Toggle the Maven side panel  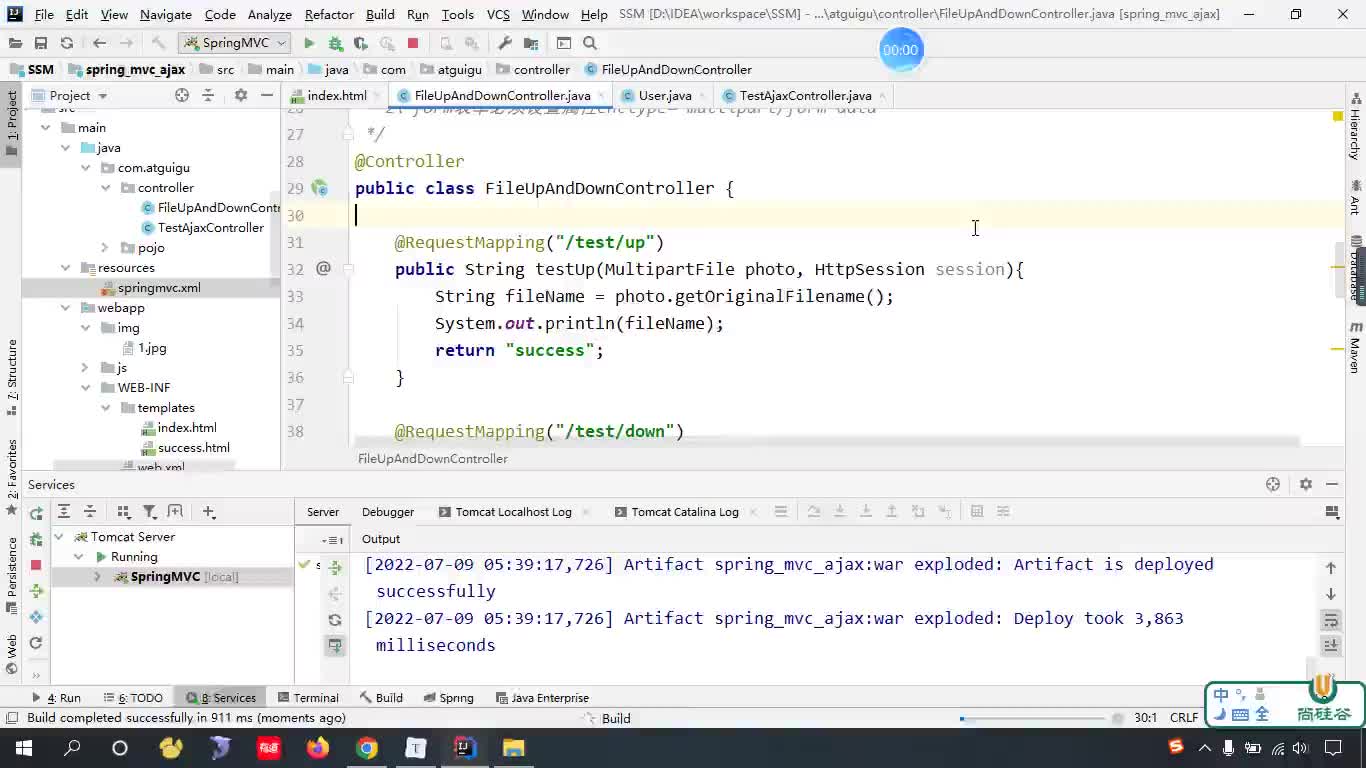tap(1356, 348)
